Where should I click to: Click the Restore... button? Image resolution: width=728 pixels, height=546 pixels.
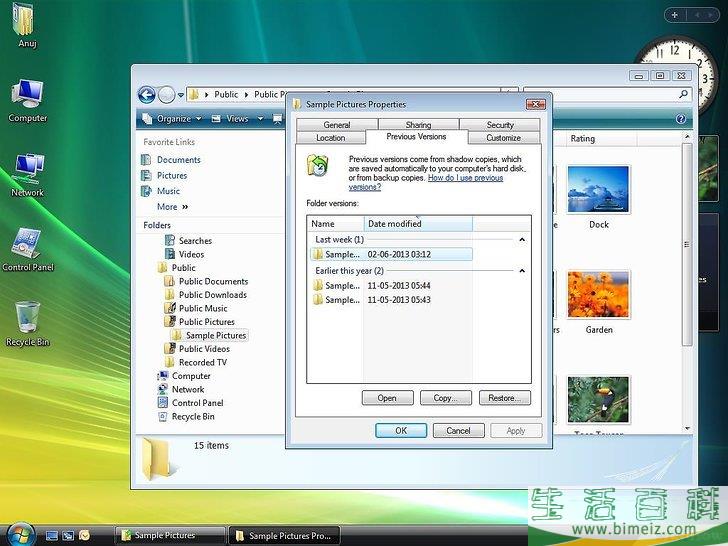(x=505, y=398)
